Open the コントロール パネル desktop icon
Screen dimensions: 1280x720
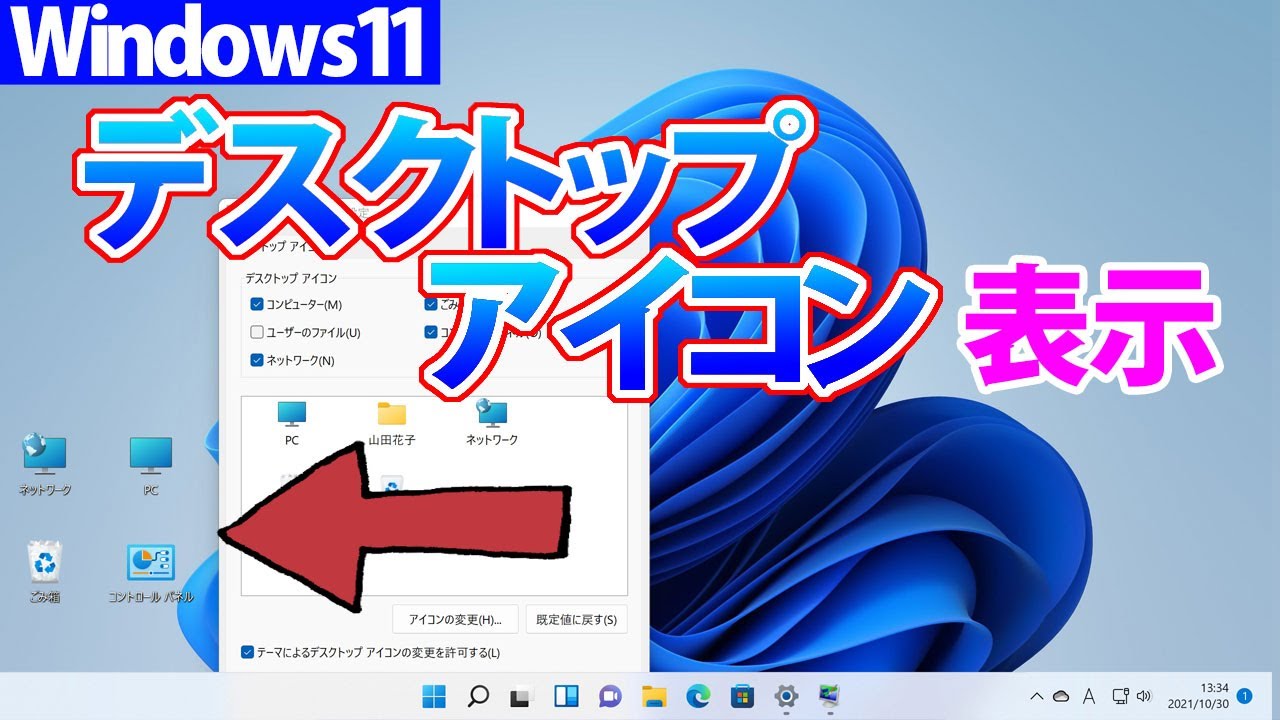[x=151, y=573]
